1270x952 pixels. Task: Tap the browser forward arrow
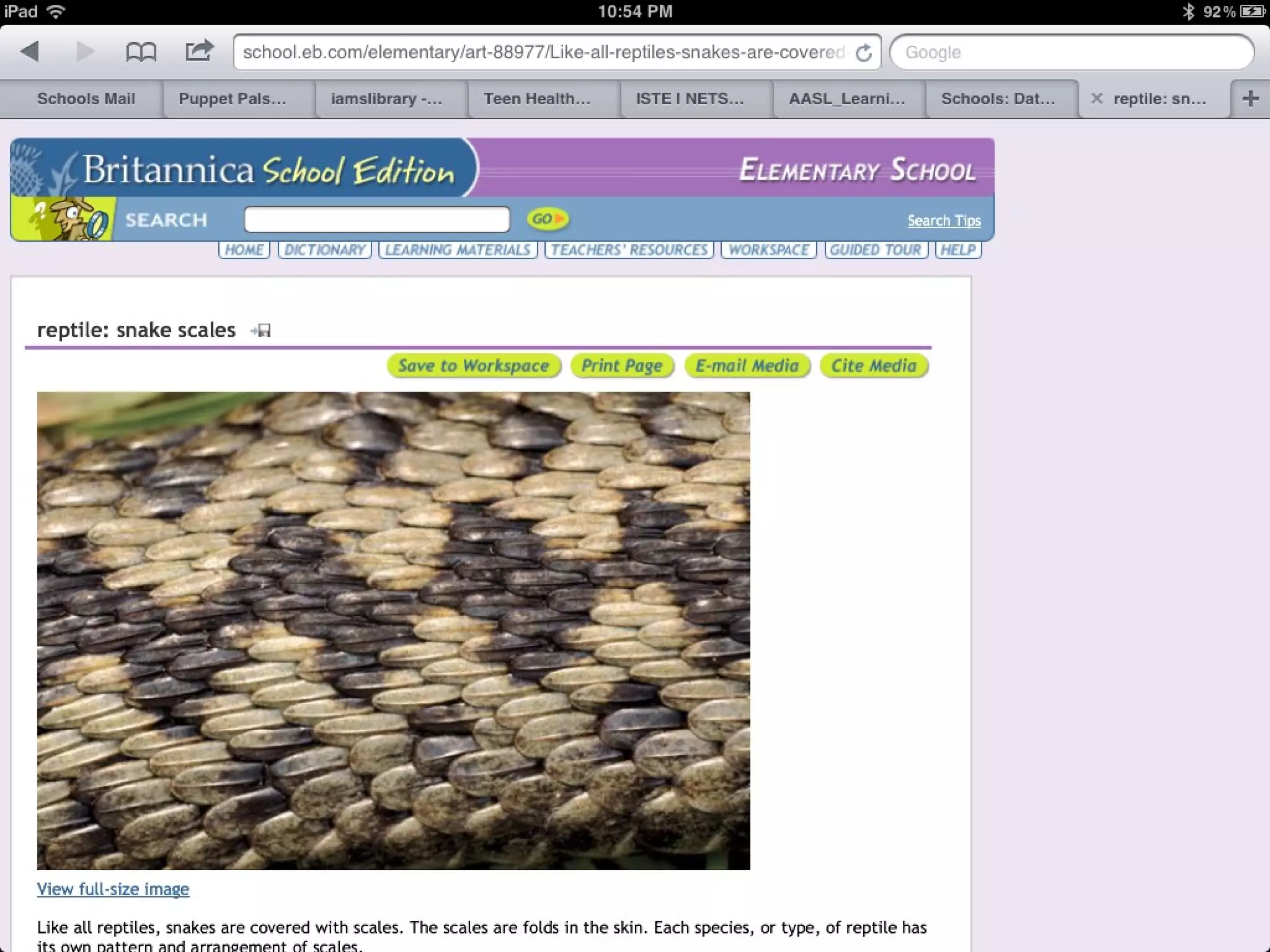tap(84, 51)
